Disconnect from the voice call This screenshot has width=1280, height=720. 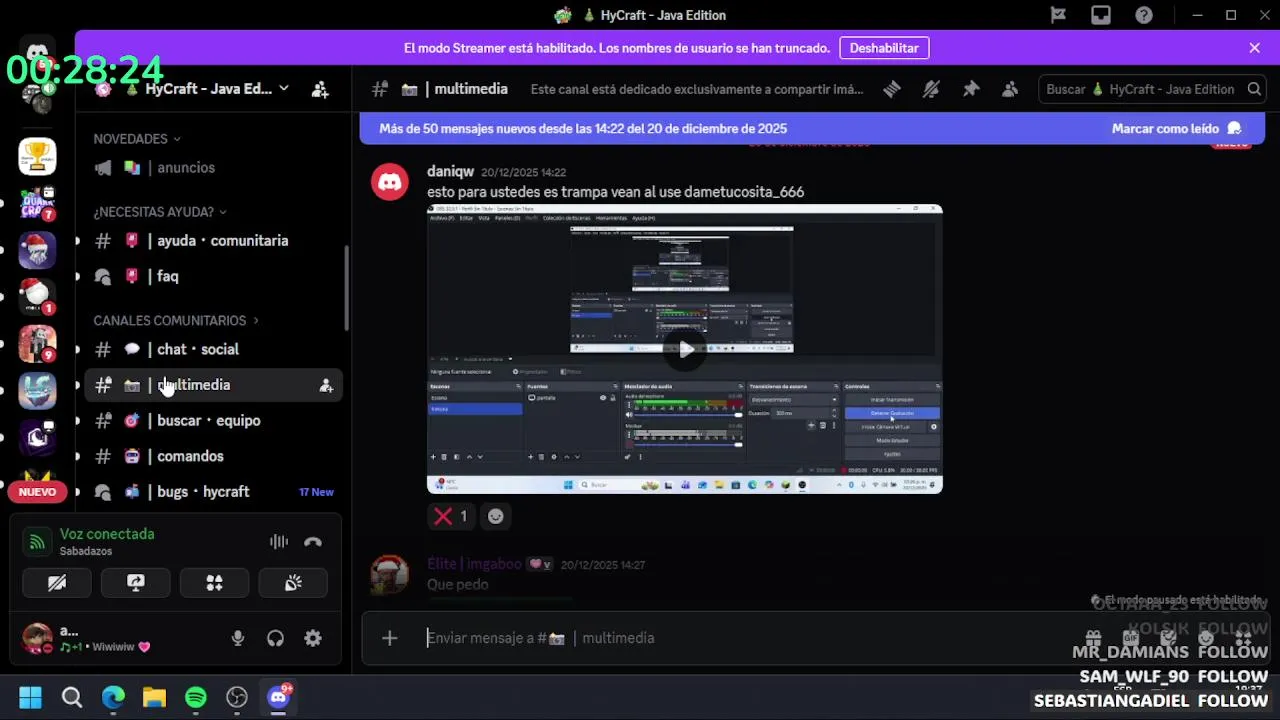click(x=313, y=542)
